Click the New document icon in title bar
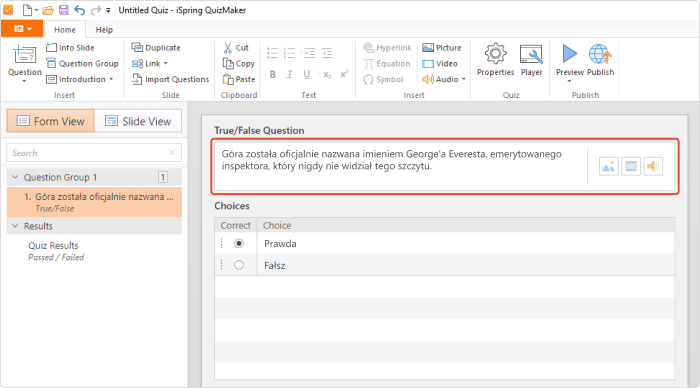 coord(28,10)
